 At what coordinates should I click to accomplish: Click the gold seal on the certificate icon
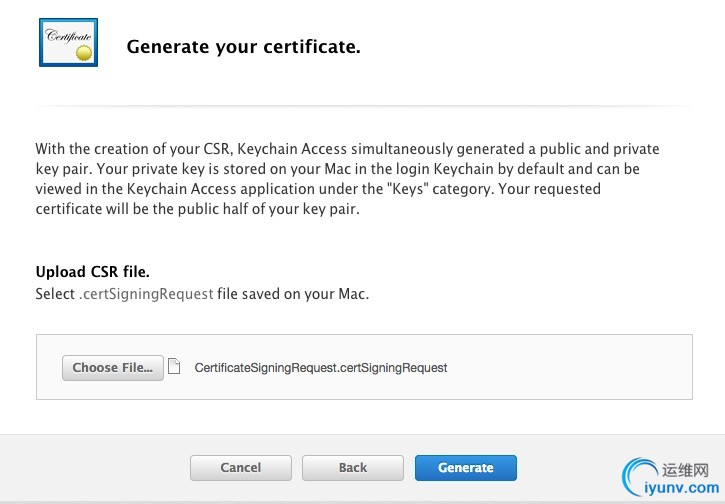(84, 54)
